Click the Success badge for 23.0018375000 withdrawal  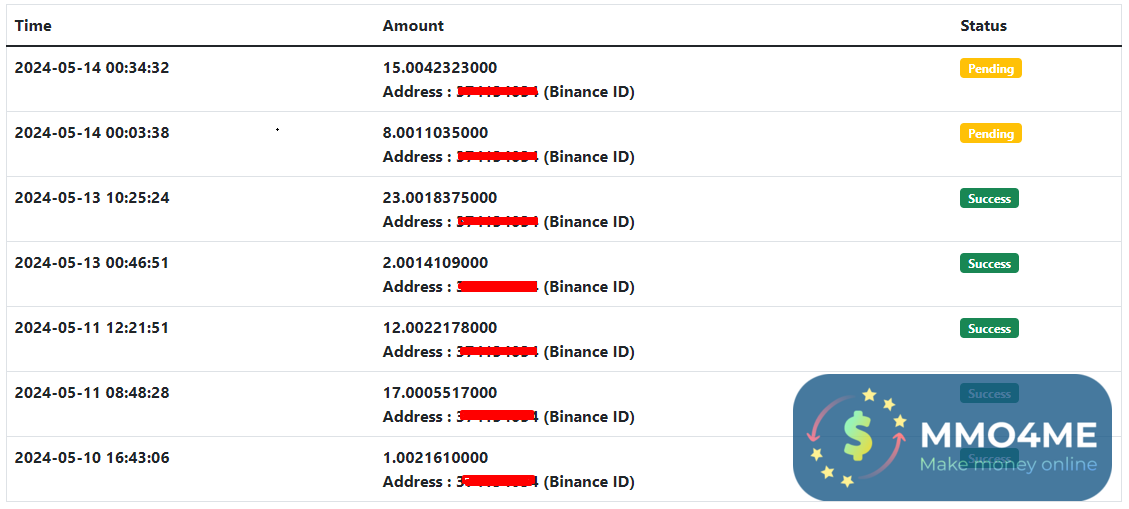click(x=989, y=198)
